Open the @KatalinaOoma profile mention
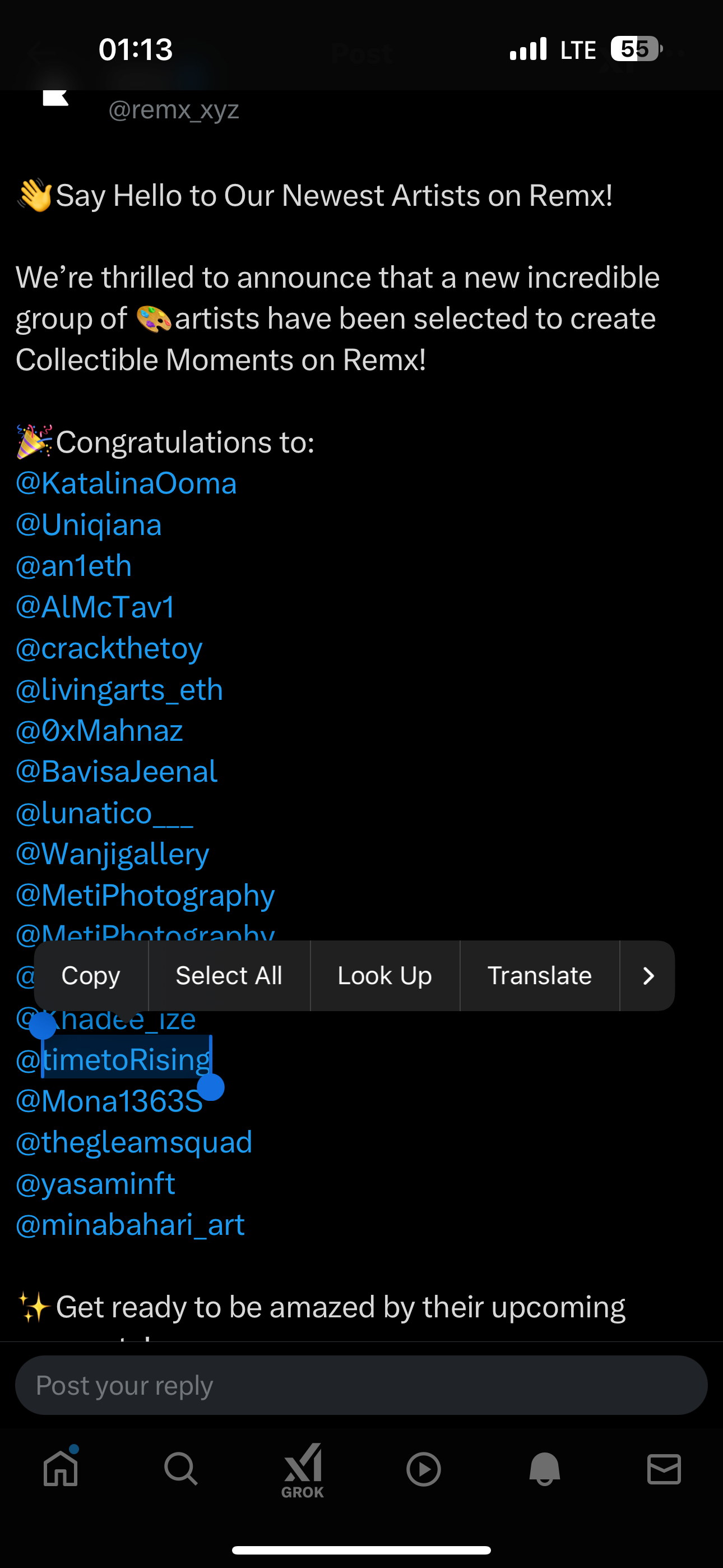Image resolution: width=723 pixels, height=1568 pixels. [x=126, y=483]
